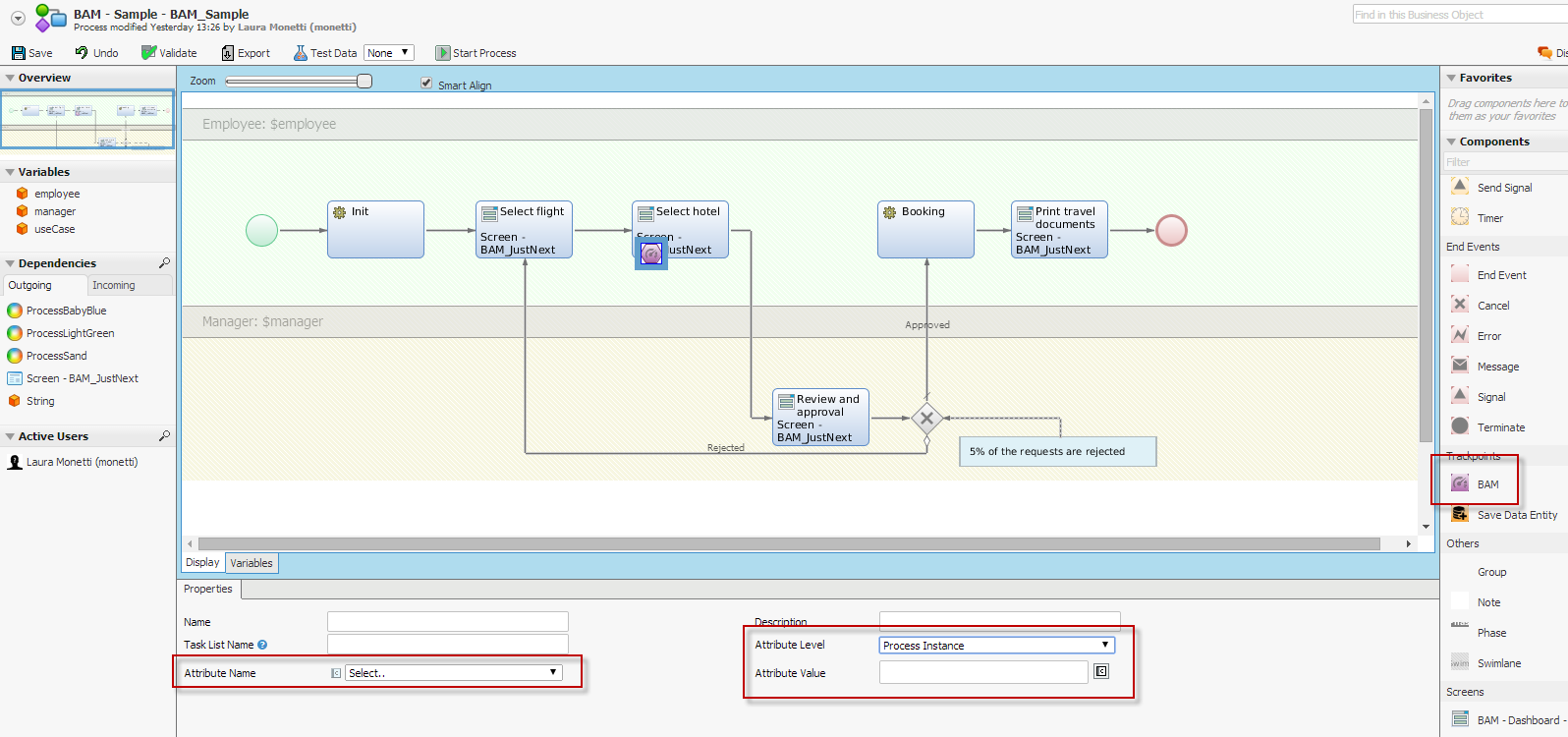Image resolution: width=1568 pixels, height=737 pixels.
Task: Collapse the Overview panel
Action: (10, 78)
